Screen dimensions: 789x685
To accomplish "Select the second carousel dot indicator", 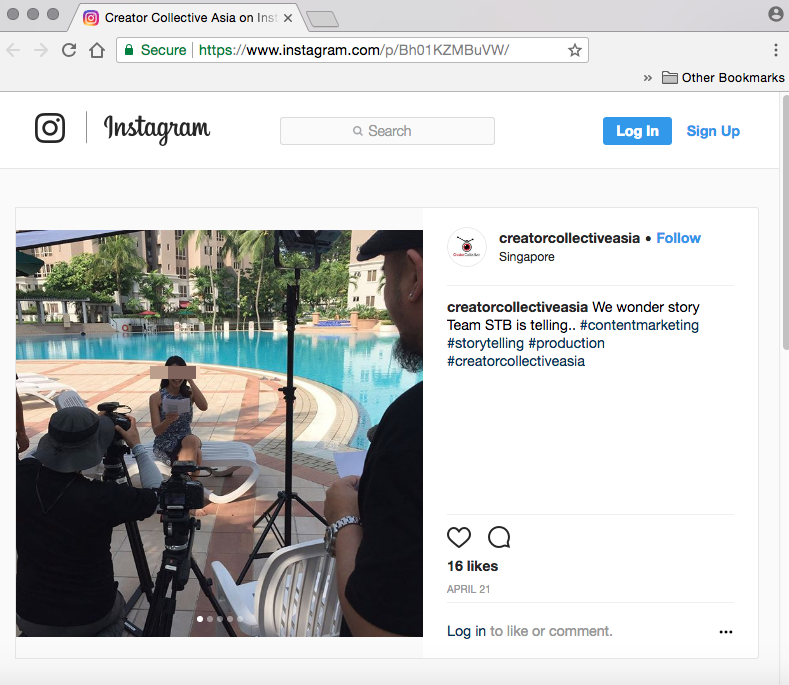I will click(x=209, y=619).
